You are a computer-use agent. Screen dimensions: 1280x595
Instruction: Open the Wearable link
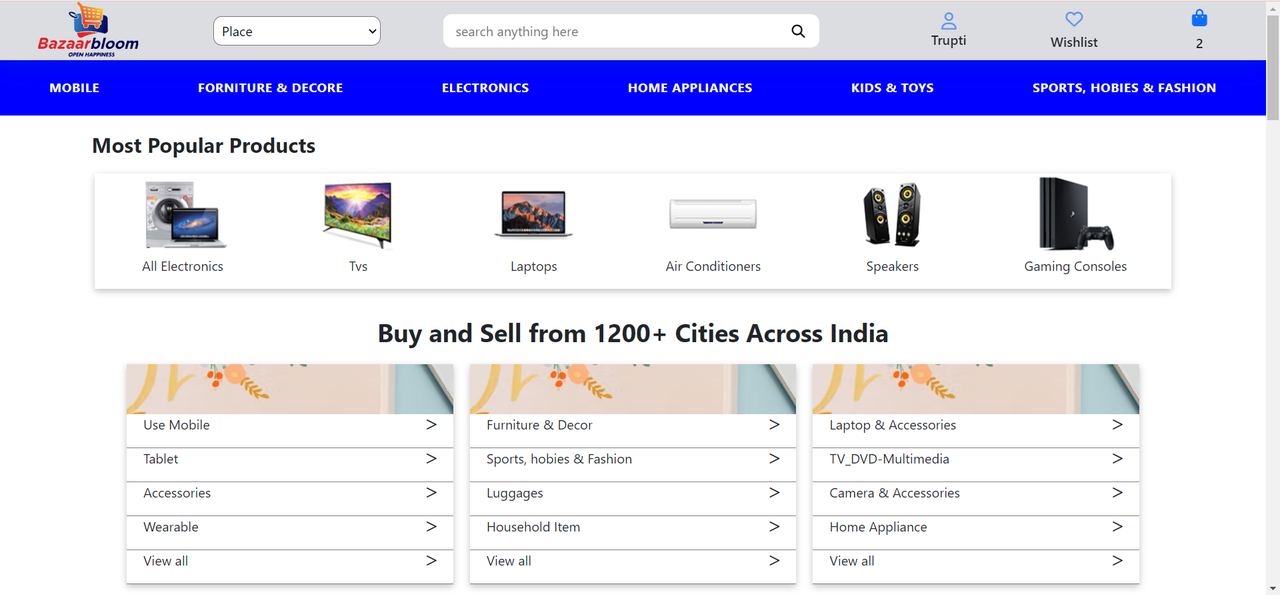[x=171, y=527]
